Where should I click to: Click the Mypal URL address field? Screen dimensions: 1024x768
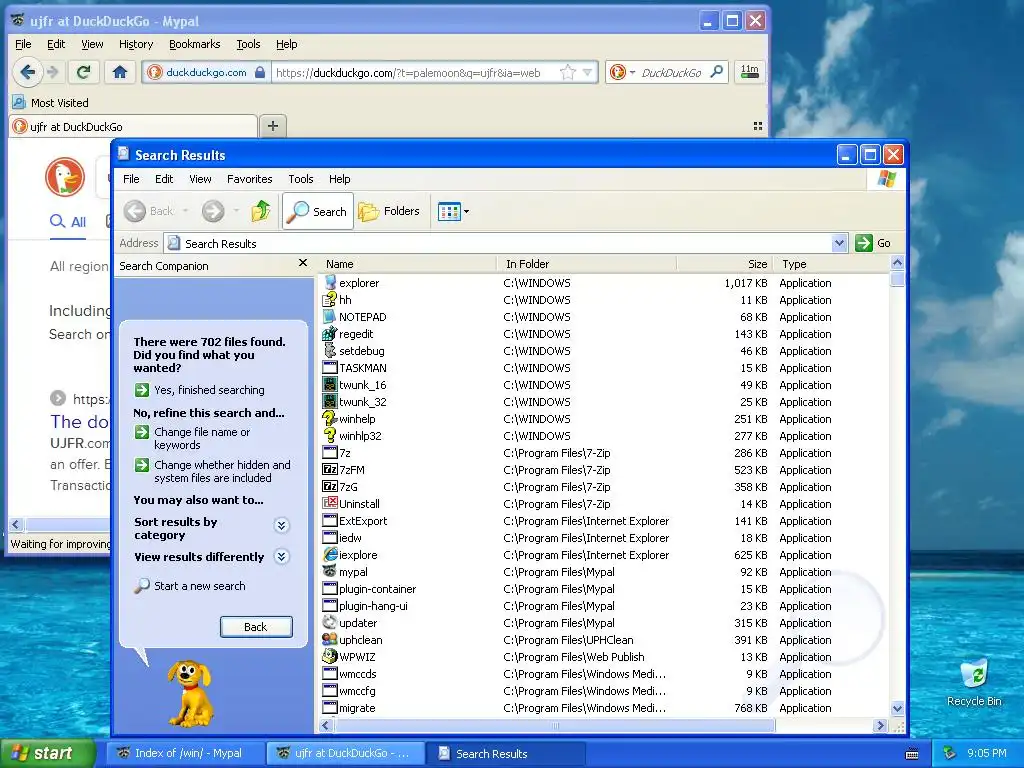pyautogui.click(x=416, y=72)
